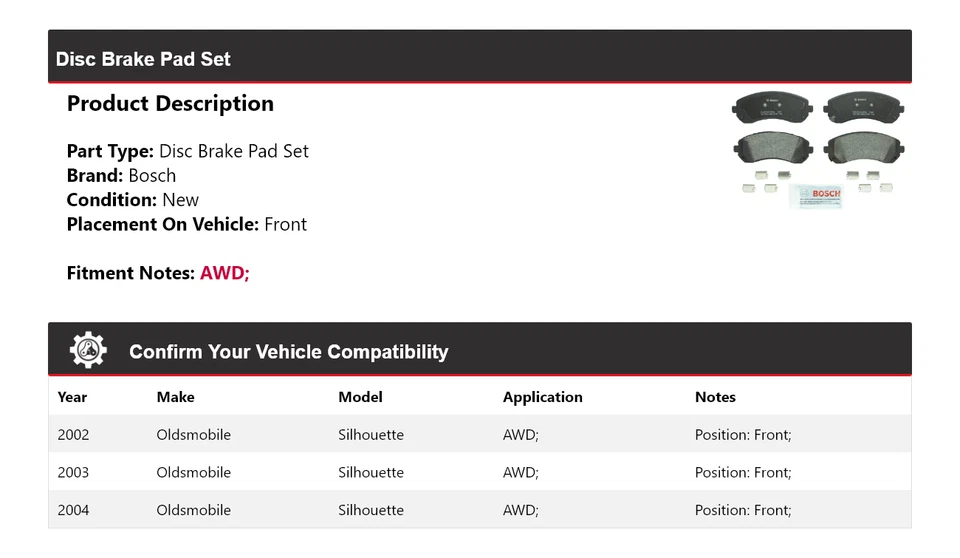
Task: Click the Product Description heading
Action: [x=170, y=104]
